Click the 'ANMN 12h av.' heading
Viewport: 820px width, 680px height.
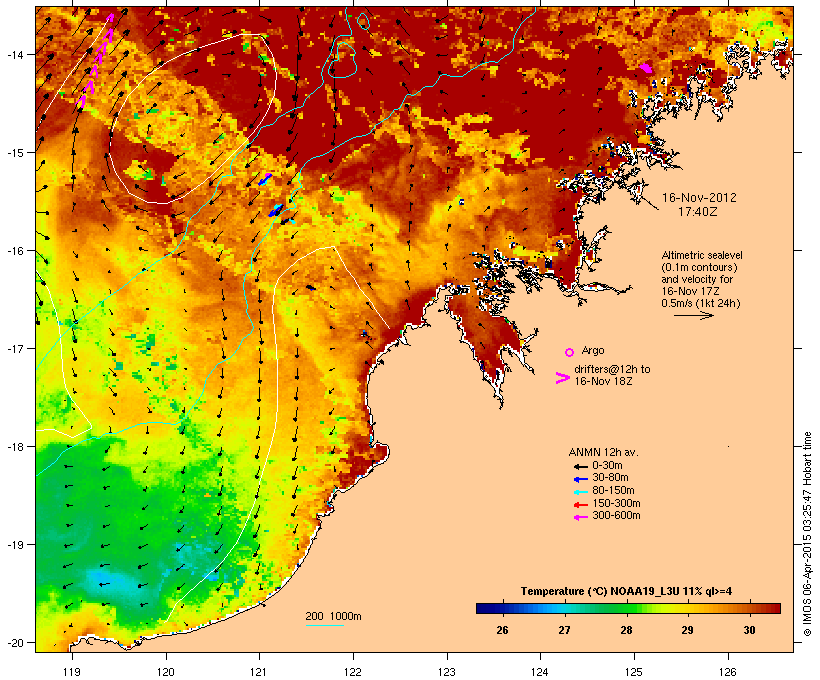pyautogui.click(x=603, y=452)
